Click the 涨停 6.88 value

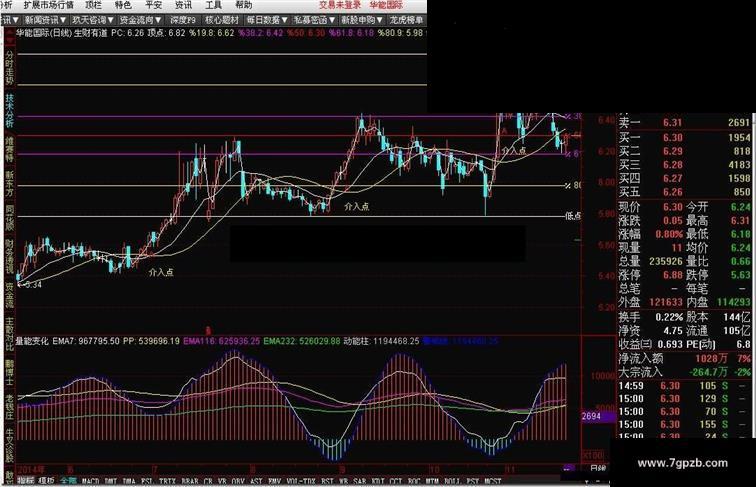(672, 275)
